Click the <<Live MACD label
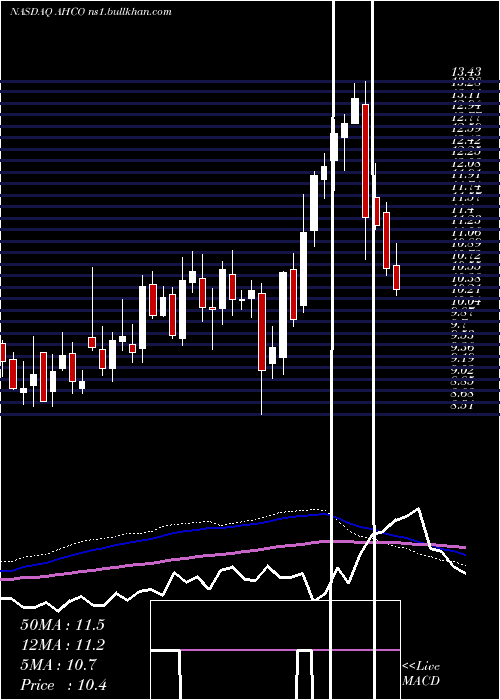Screen dimensions: 500x700 click(421, 673)
